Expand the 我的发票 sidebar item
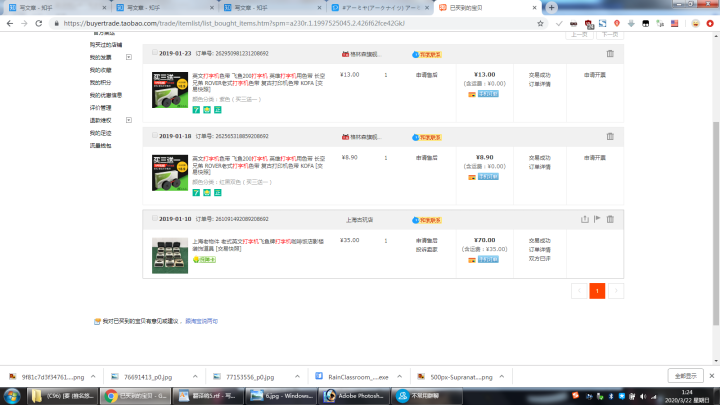The image size is (720, 405). tap(129, 57)
